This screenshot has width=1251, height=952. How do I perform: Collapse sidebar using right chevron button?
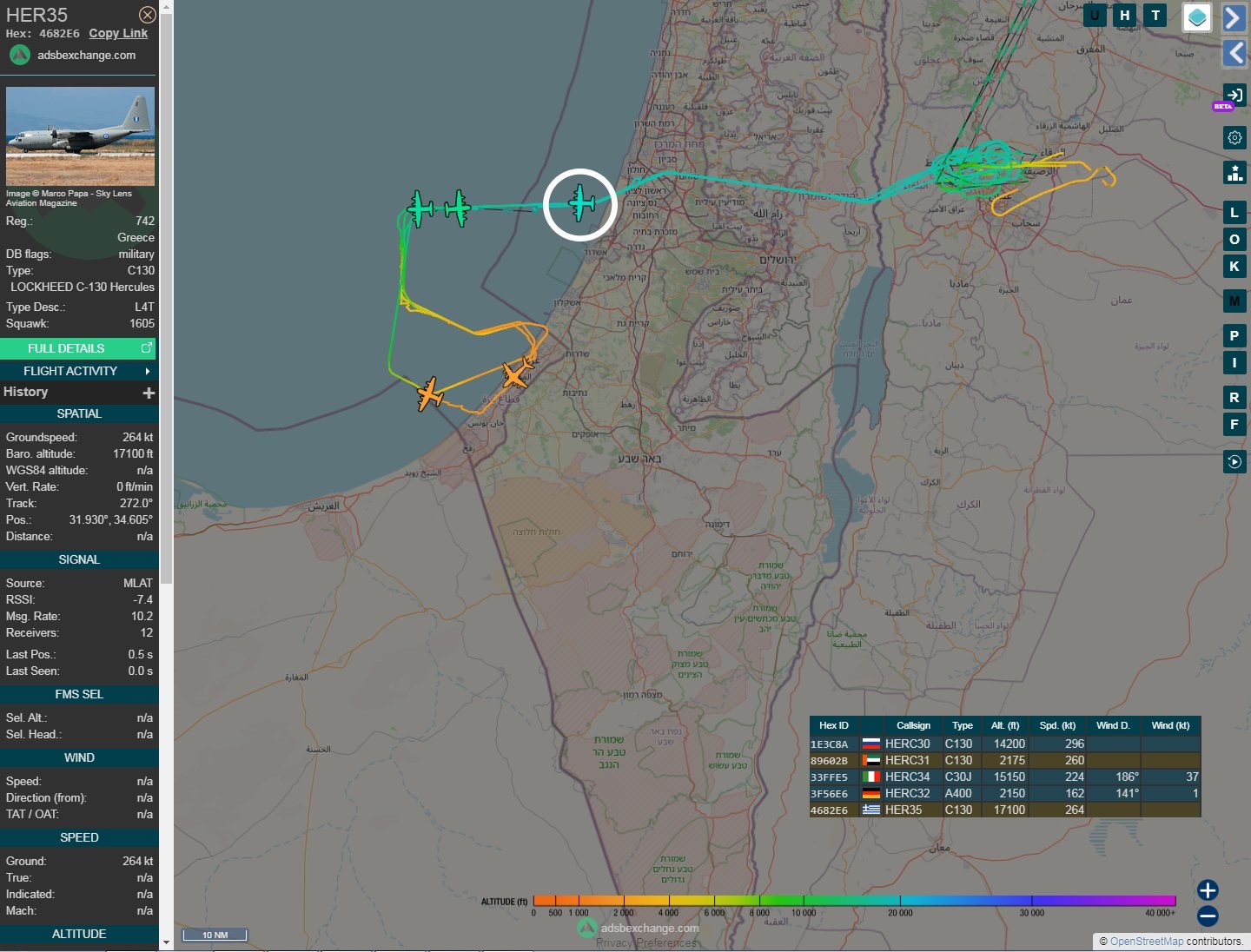coord(1234,17)
